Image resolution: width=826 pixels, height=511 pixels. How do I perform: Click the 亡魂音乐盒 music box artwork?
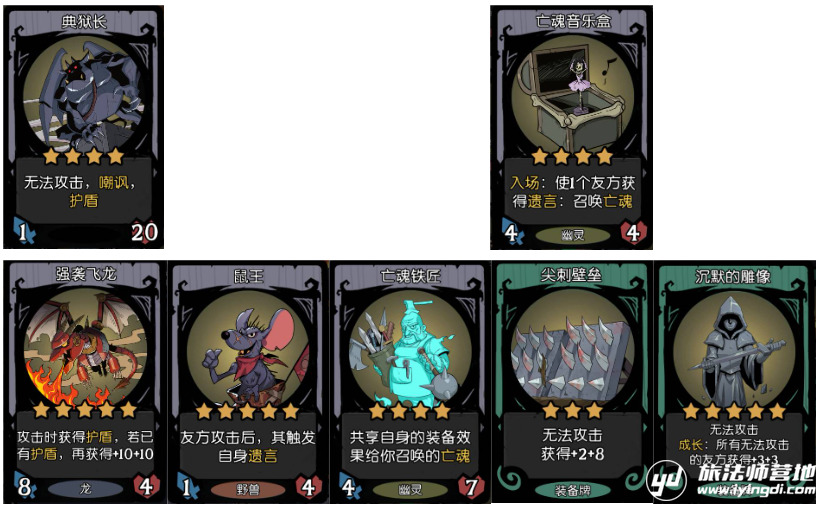(572, 95)
